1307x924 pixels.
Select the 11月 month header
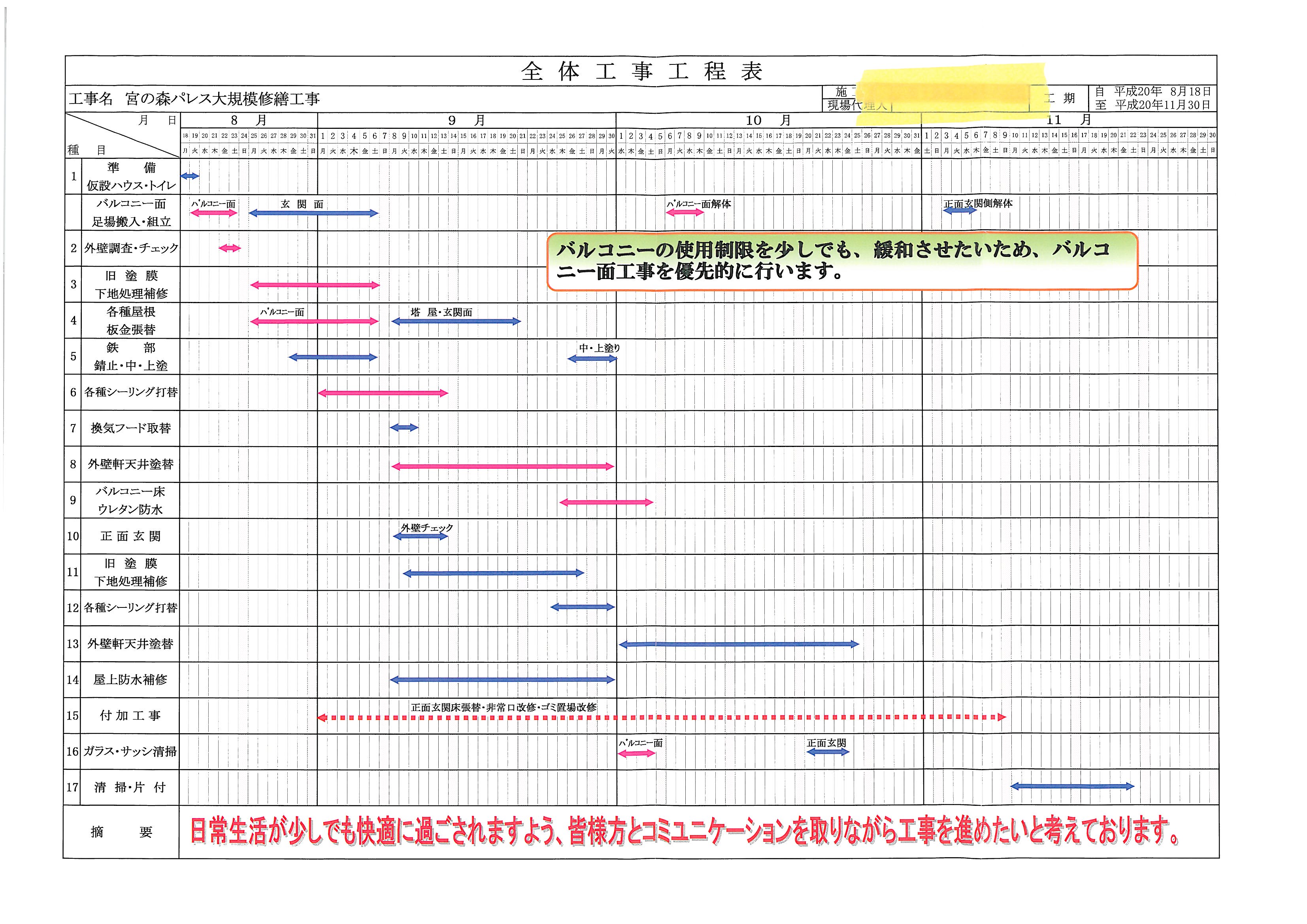(x=1069, y=120)
